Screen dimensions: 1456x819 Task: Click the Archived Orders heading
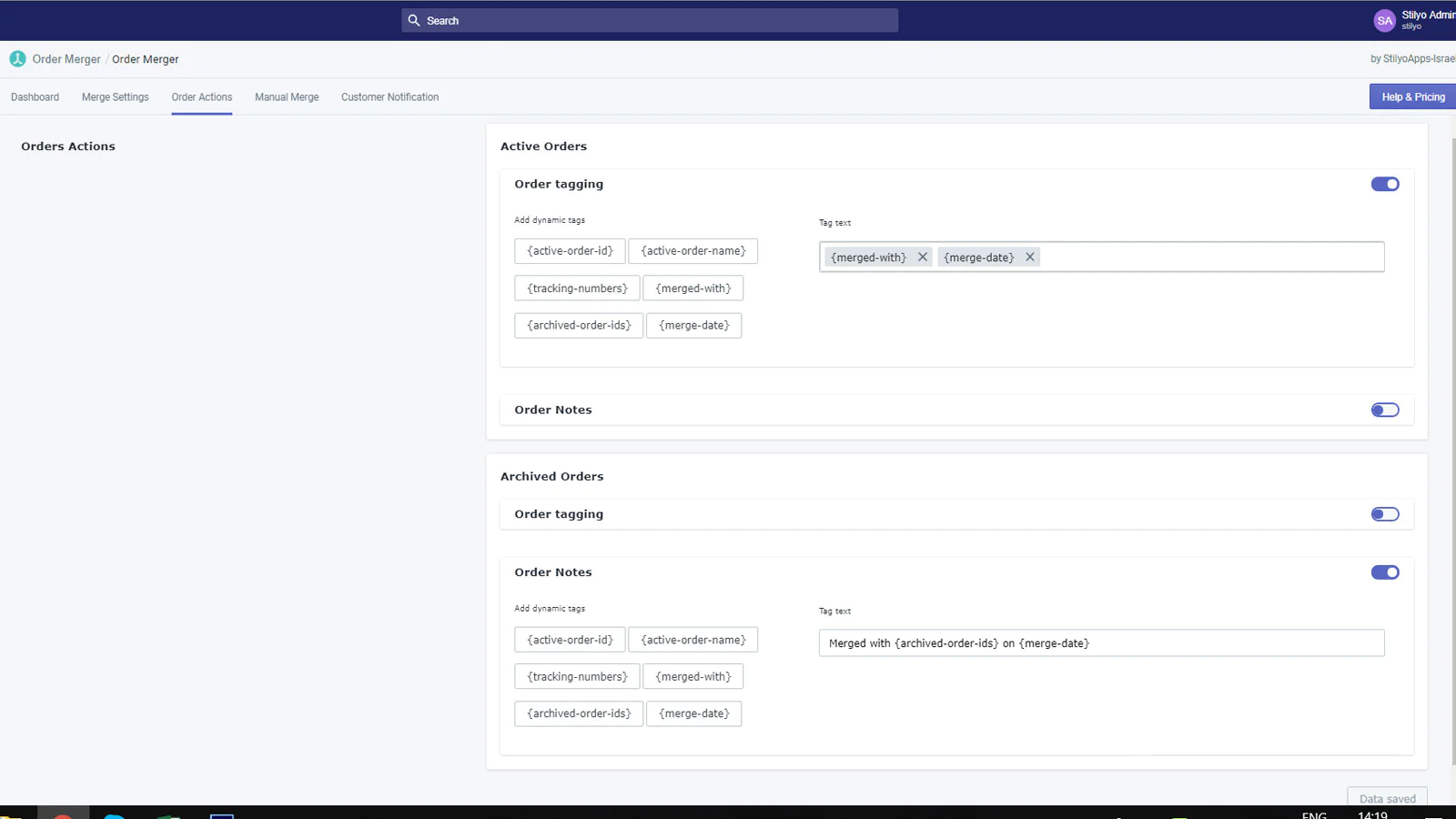coord(551,477)
